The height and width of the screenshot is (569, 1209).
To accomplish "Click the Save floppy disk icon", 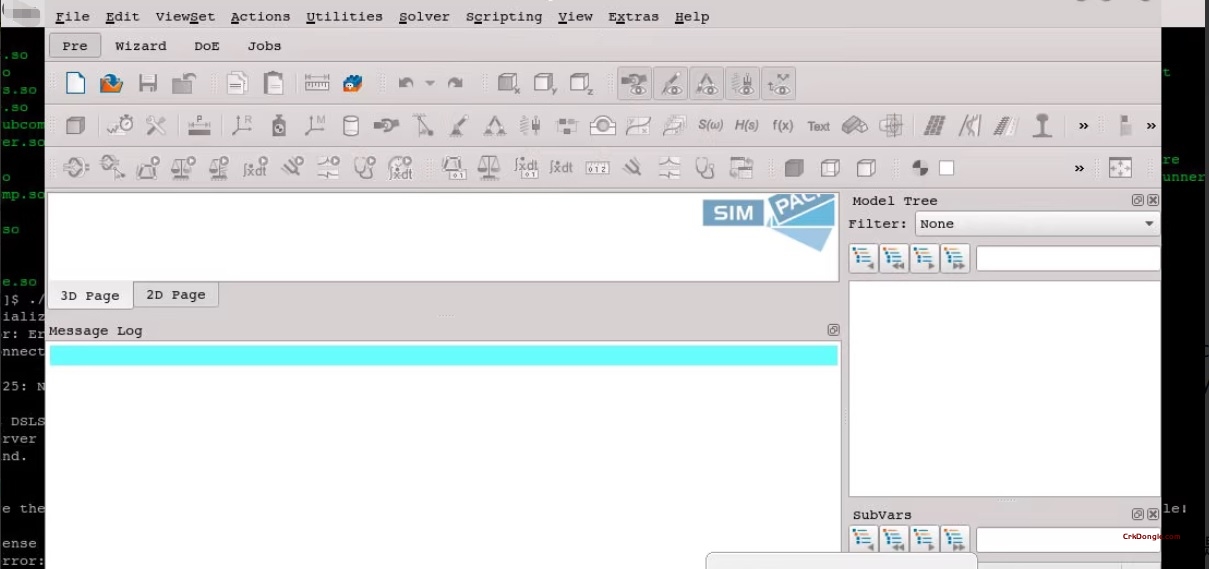I will (x=148, y=84).
